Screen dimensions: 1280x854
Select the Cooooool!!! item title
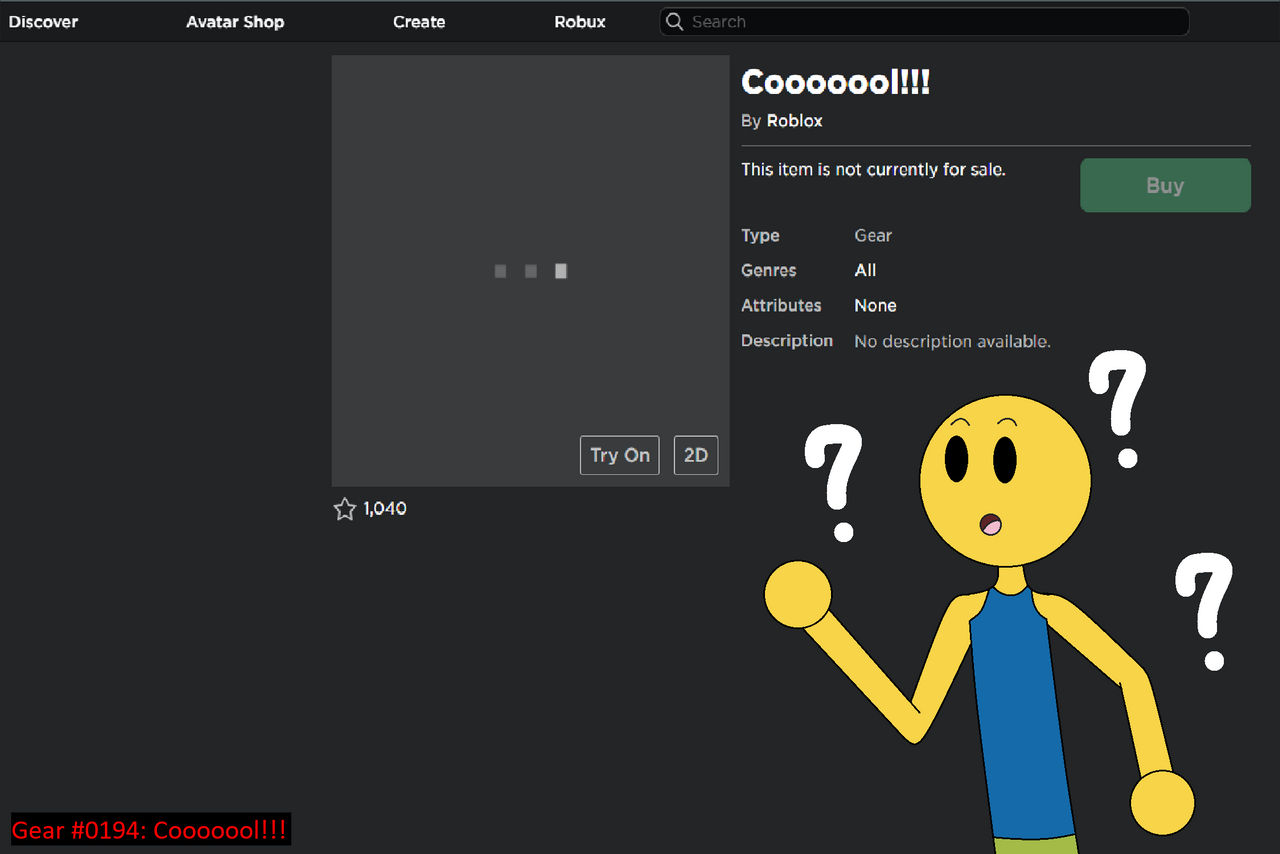836,83
